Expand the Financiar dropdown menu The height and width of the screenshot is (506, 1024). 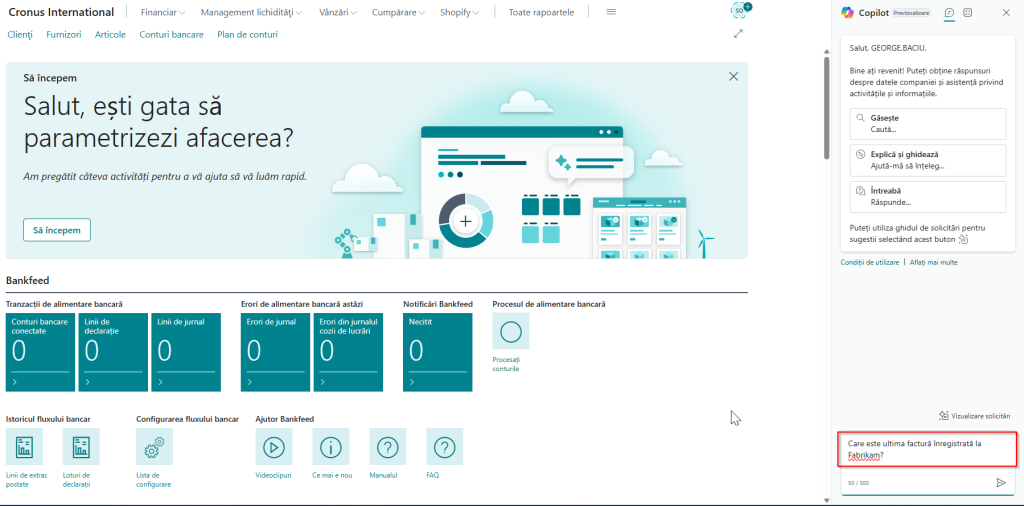(163, 12)
